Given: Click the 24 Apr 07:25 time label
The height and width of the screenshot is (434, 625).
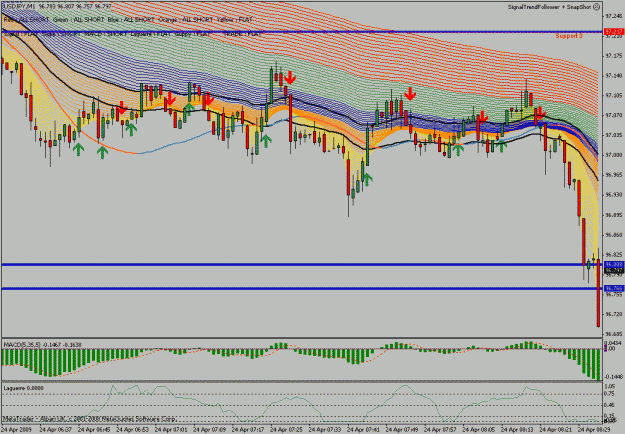Looking at the screenshot, I should pyautogui.click(x=287, y=430).
